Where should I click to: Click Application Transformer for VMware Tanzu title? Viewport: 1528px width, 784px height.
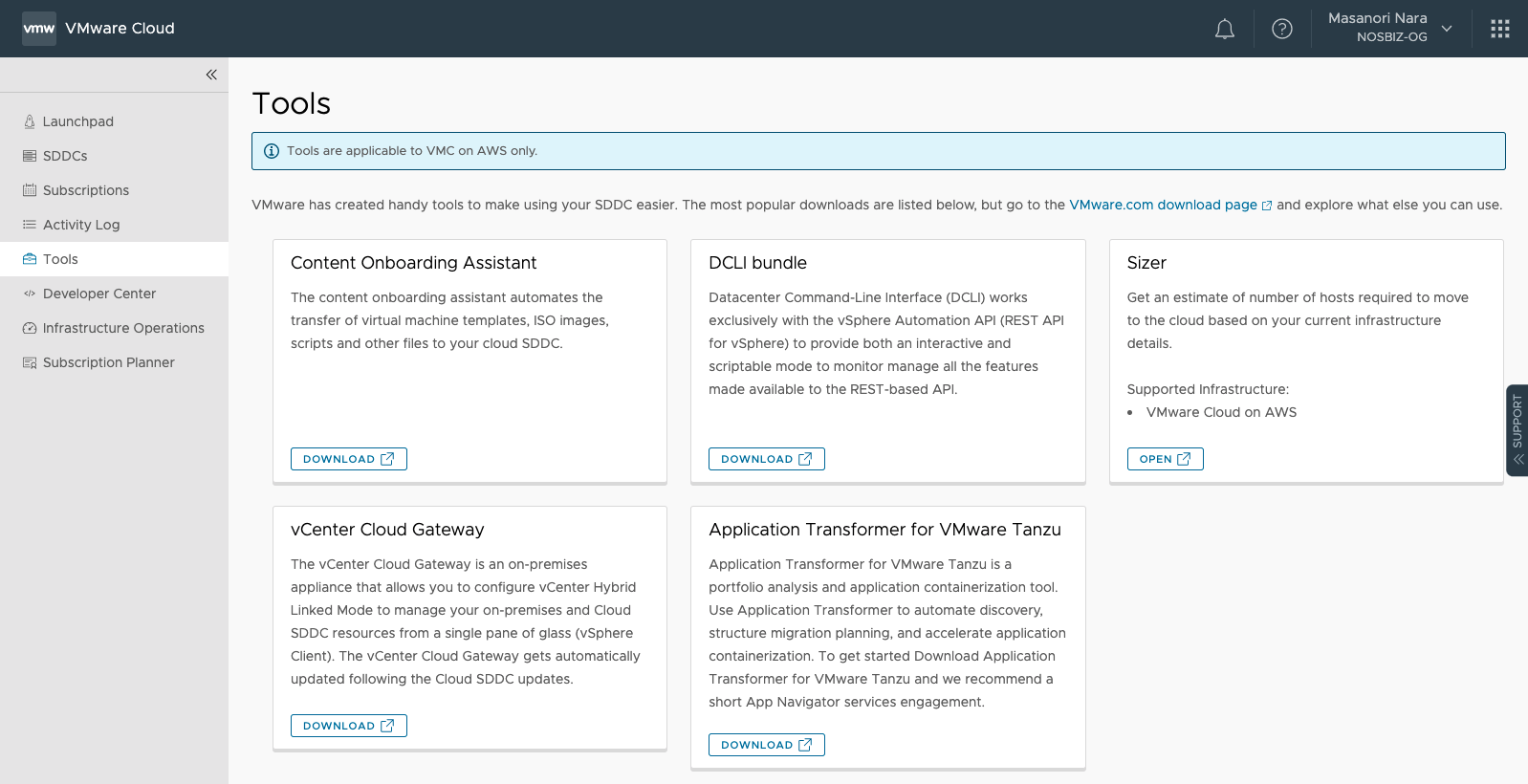(x=884, y=530)
